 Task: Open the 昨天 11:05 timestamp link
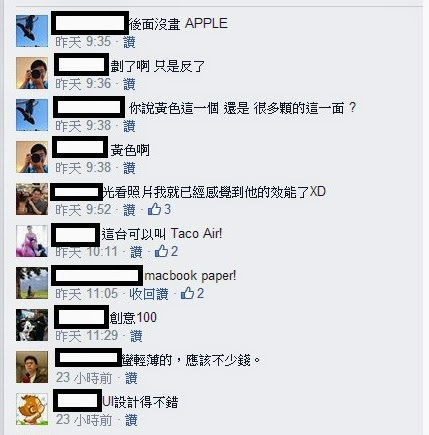[87, 294]
